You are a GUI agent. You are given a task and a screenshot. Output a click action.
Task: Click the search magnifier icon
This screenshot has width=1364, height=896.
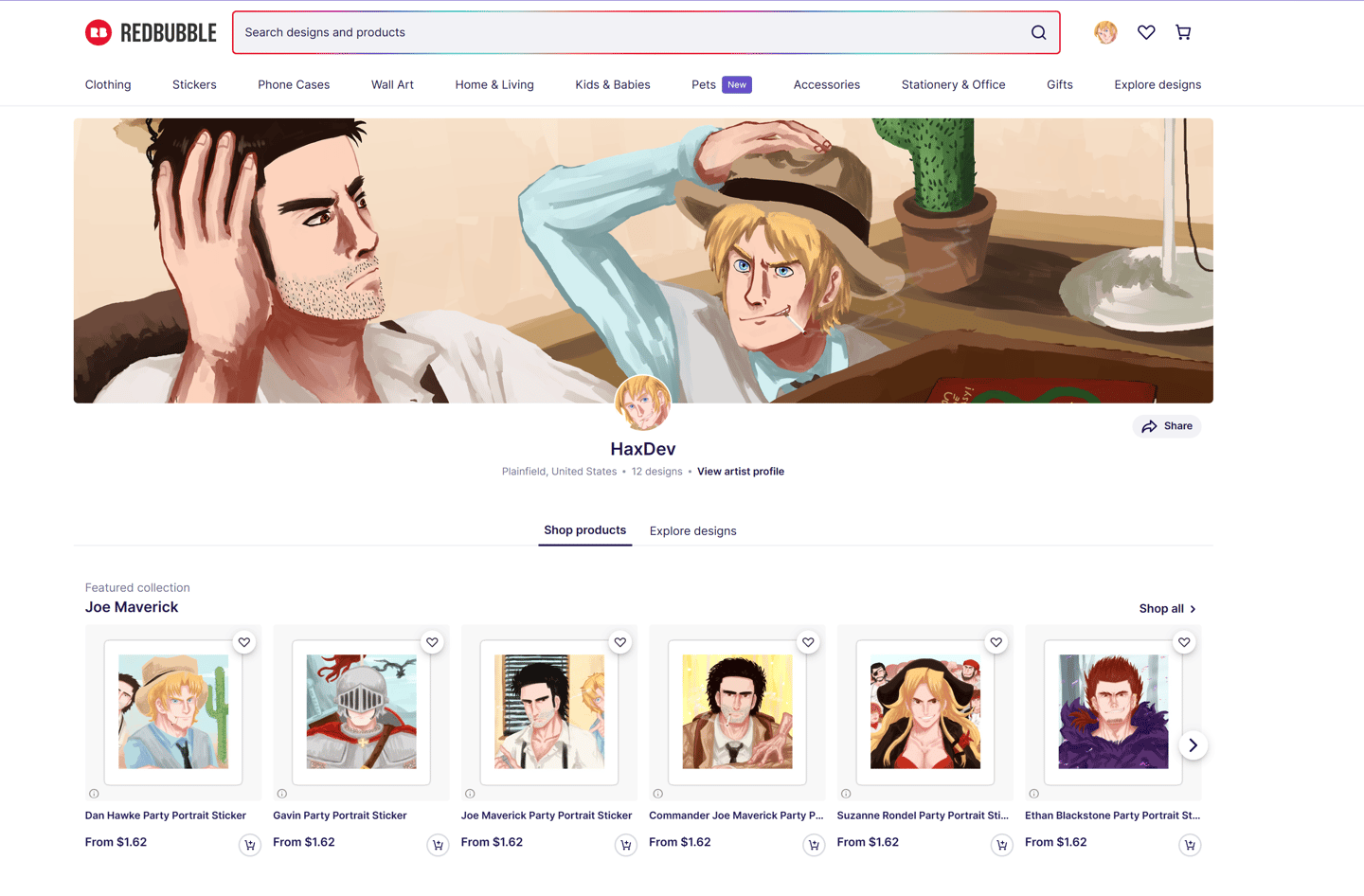pyautogui.click(x=1038, y=32)
